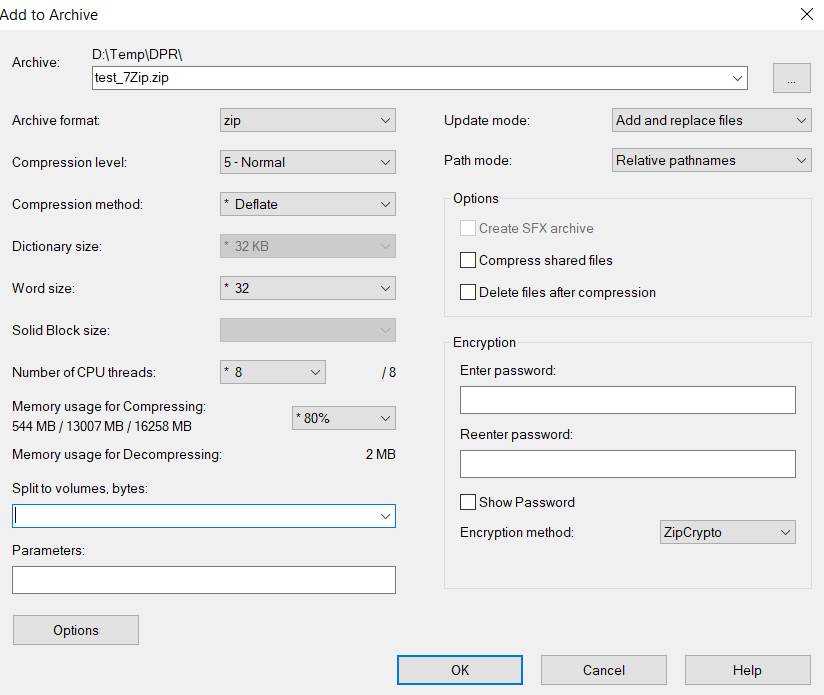The height and width of the screenshot is (695, 824).
Task: Click the browse (...) button for archive path
Action: pyautogui.click(x=791, y=79)
